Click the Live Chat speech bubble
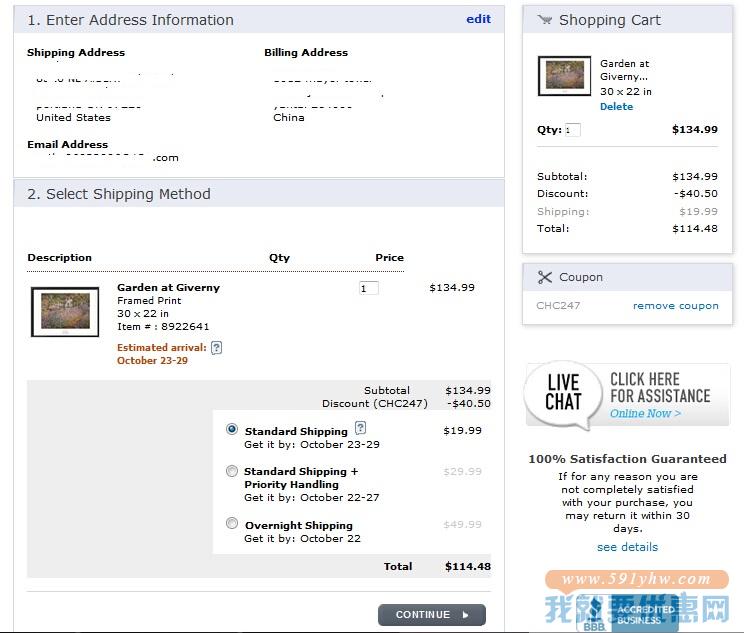The height and width of the screenshot is (633, 744). click(x=563, y=393)
